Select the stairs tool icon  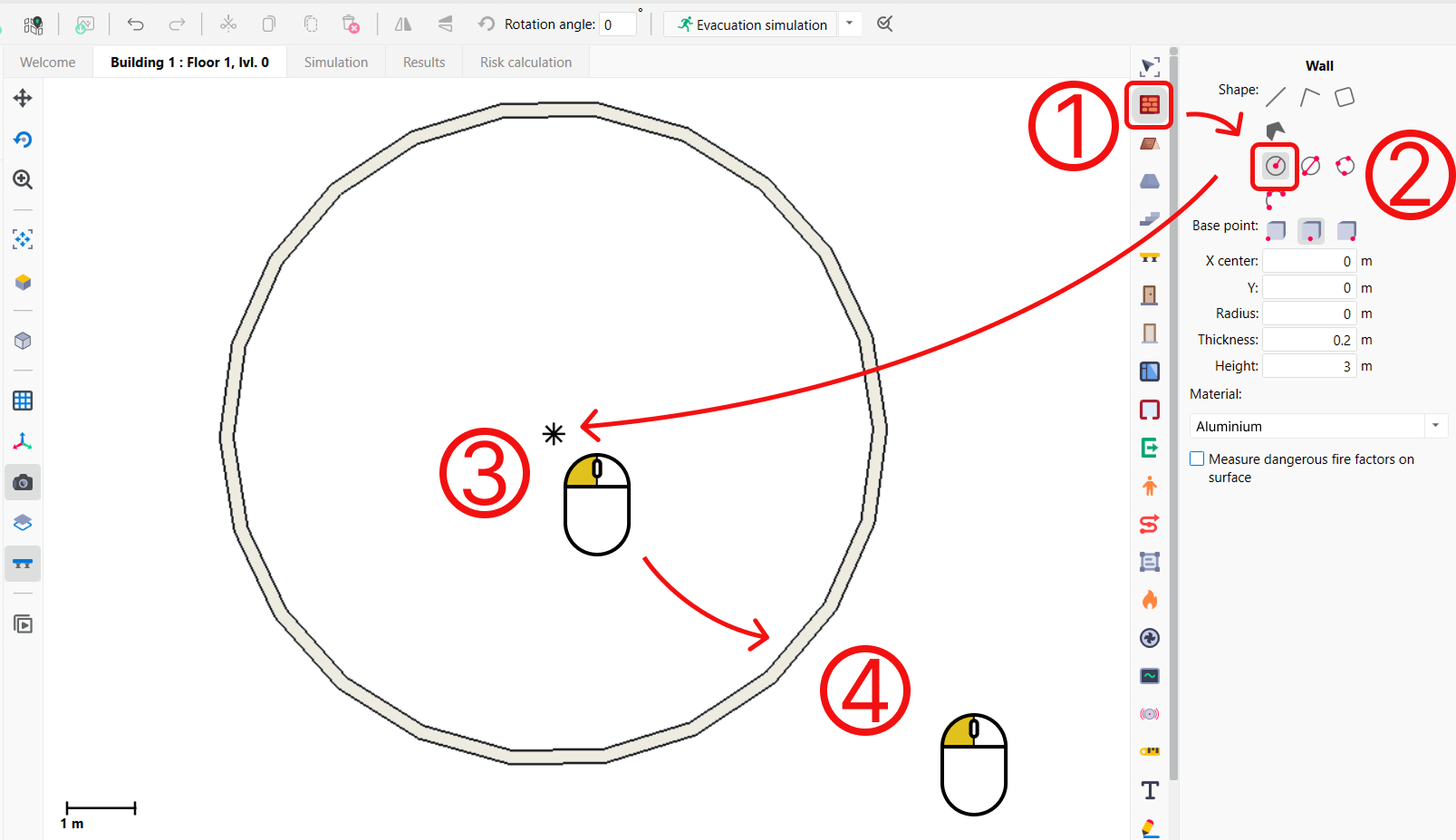1149,219
